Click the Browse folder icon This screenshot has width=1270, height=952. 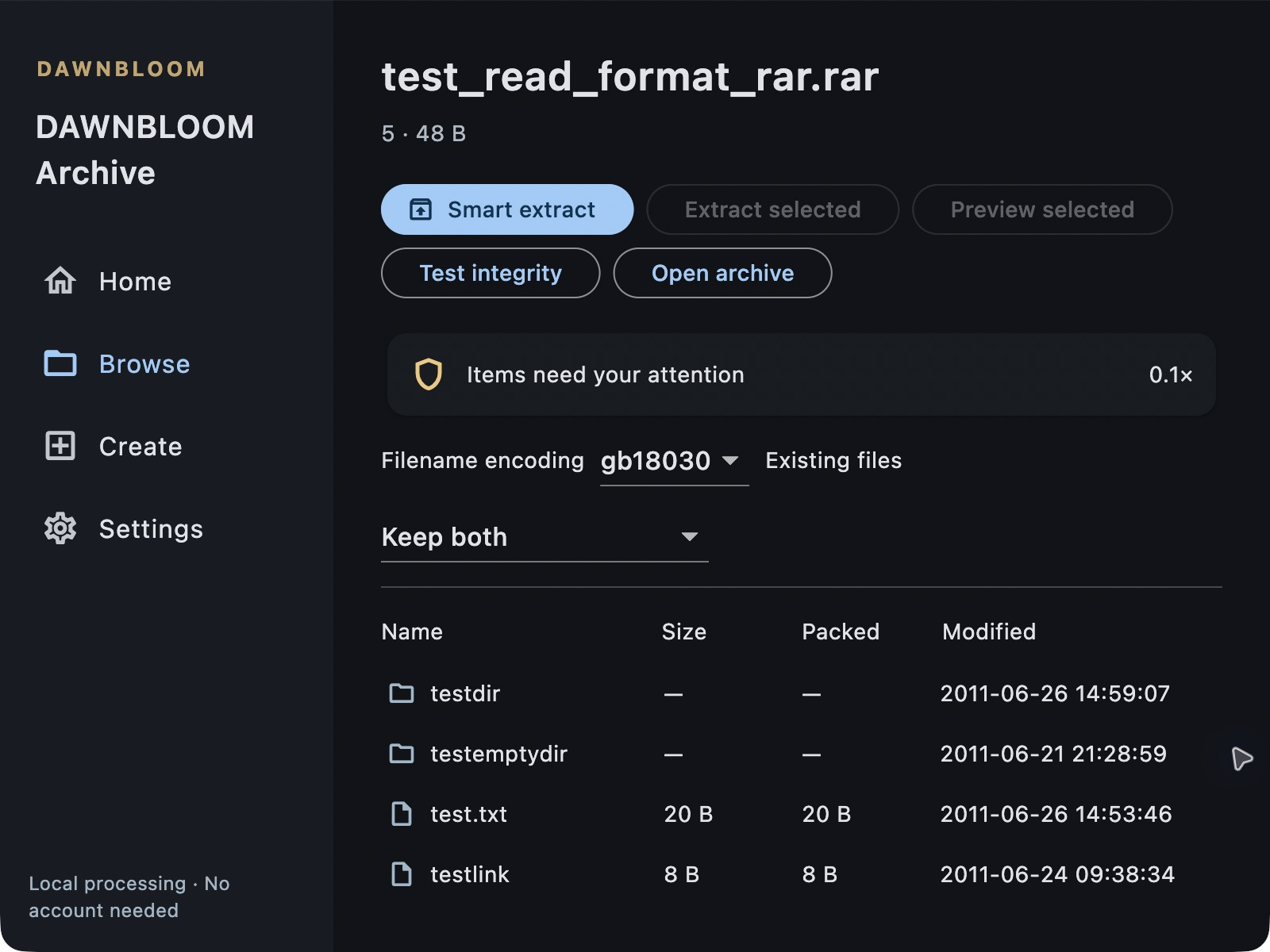tap(60, 363)
